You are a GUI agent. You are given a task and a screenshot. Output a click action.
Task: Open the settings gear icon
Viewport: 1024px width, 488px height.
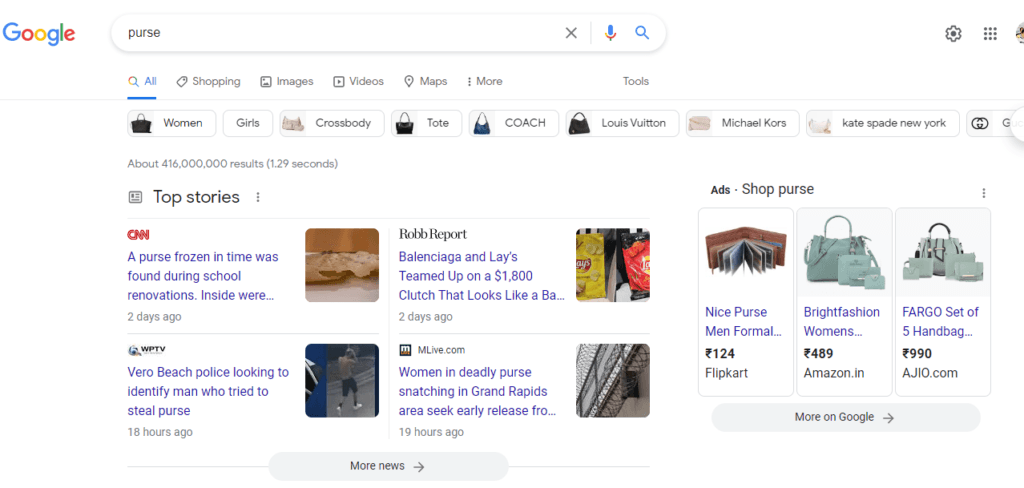953,34
